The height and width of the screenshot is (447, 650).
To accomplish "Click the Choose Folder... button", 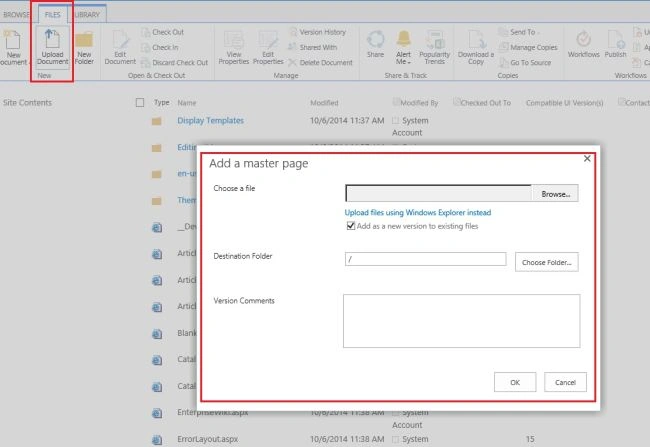I will click(x=546, y=262).
